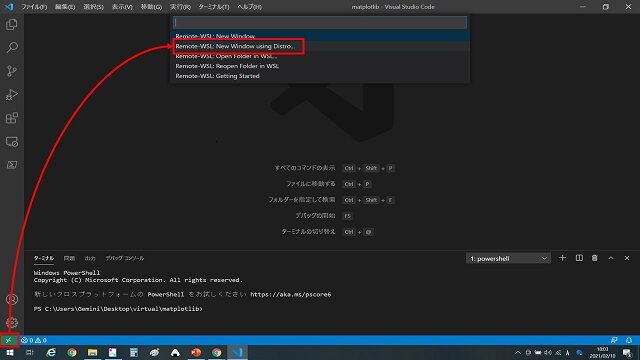Open the 移動(G) menu
The width and height of the screenshot is (640, 360).
(151, 7)
